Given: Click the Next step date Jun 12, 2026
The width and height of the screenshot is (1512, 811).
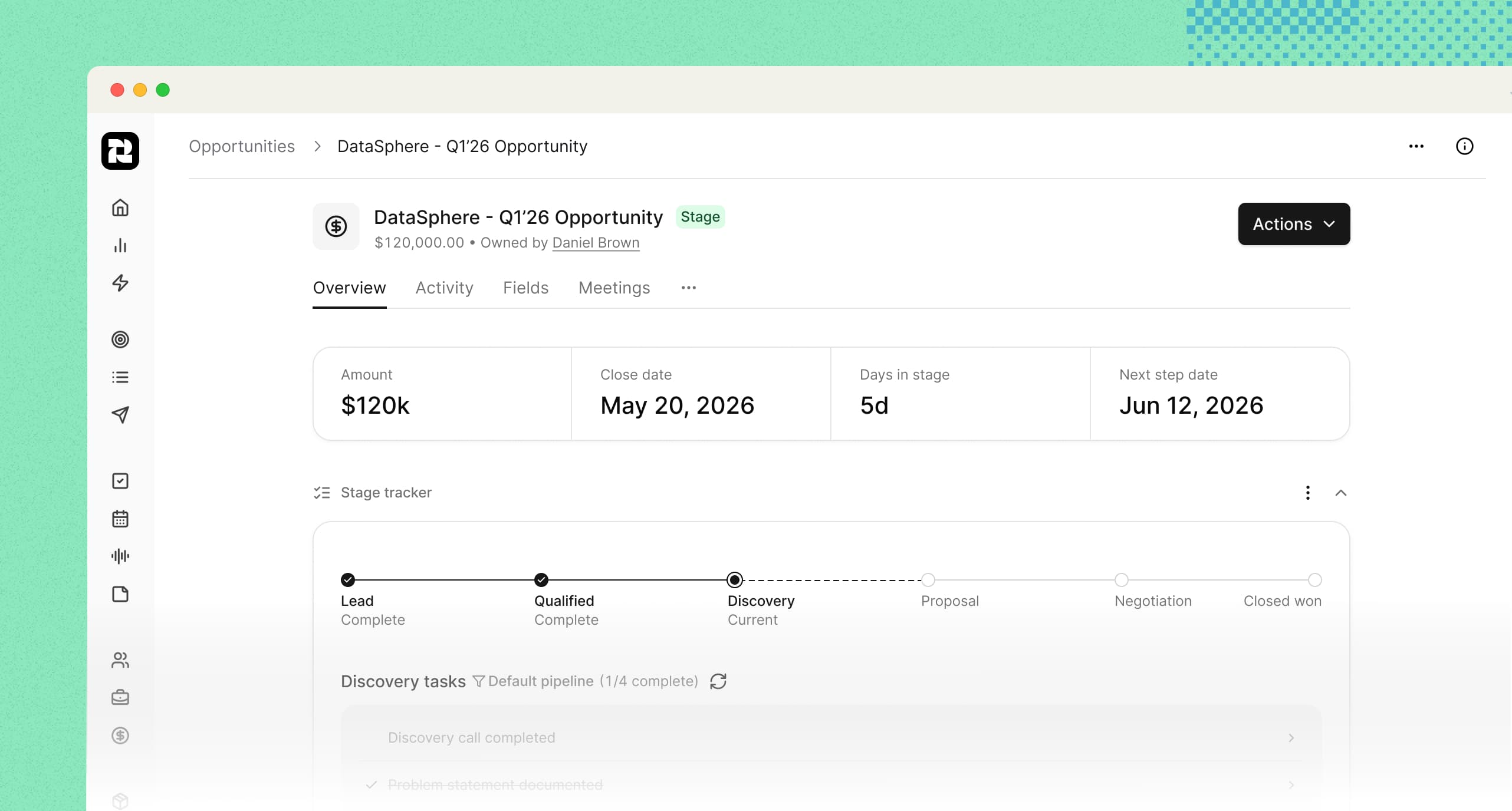Looking at the screenshot, I should pyautogui.click(x=1220, y=394).
